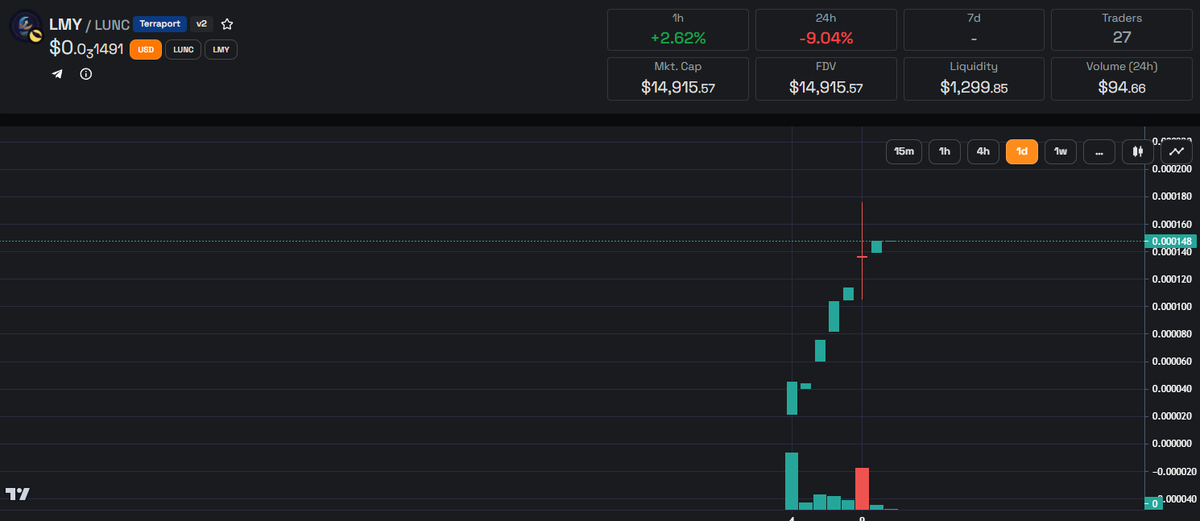This screenshot has height=521, width=1200.
Task: Select the 4h timeframe
Action: click(983, 152)
